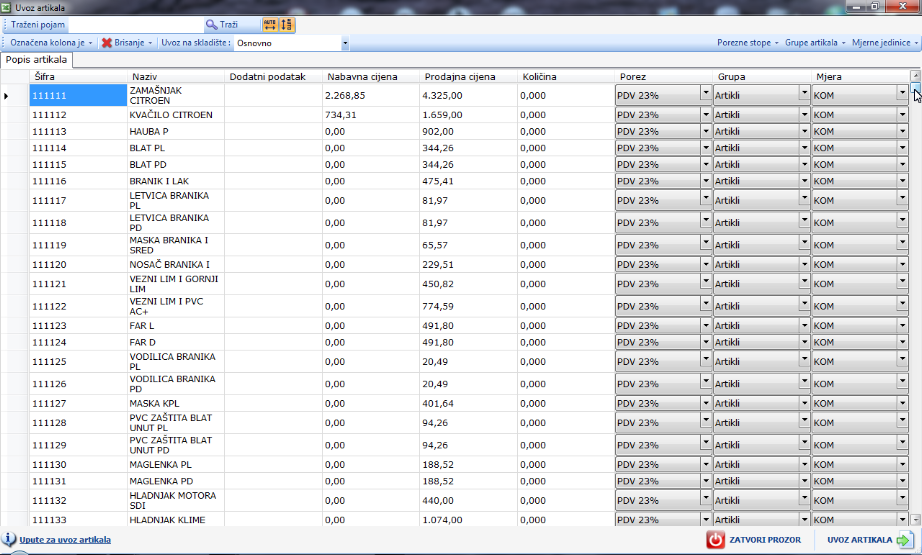This screenshot has width=922, height=555.
Task: Click the red power icon Zatvori prozor
Action: [715, 540]
